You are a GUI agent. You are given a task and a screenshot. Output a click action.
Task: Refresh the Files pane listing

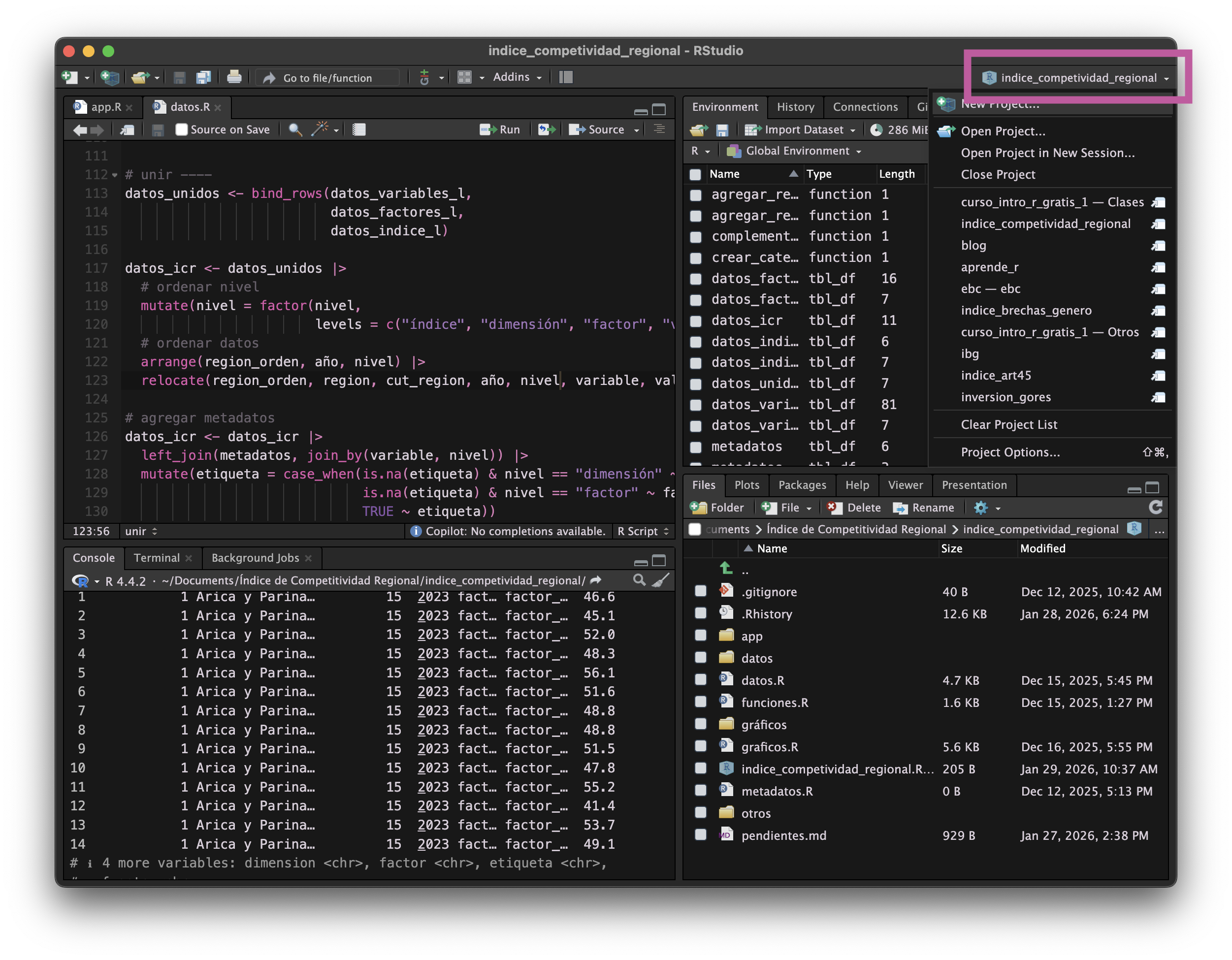pyautogui.click(x=1155, y=507)
